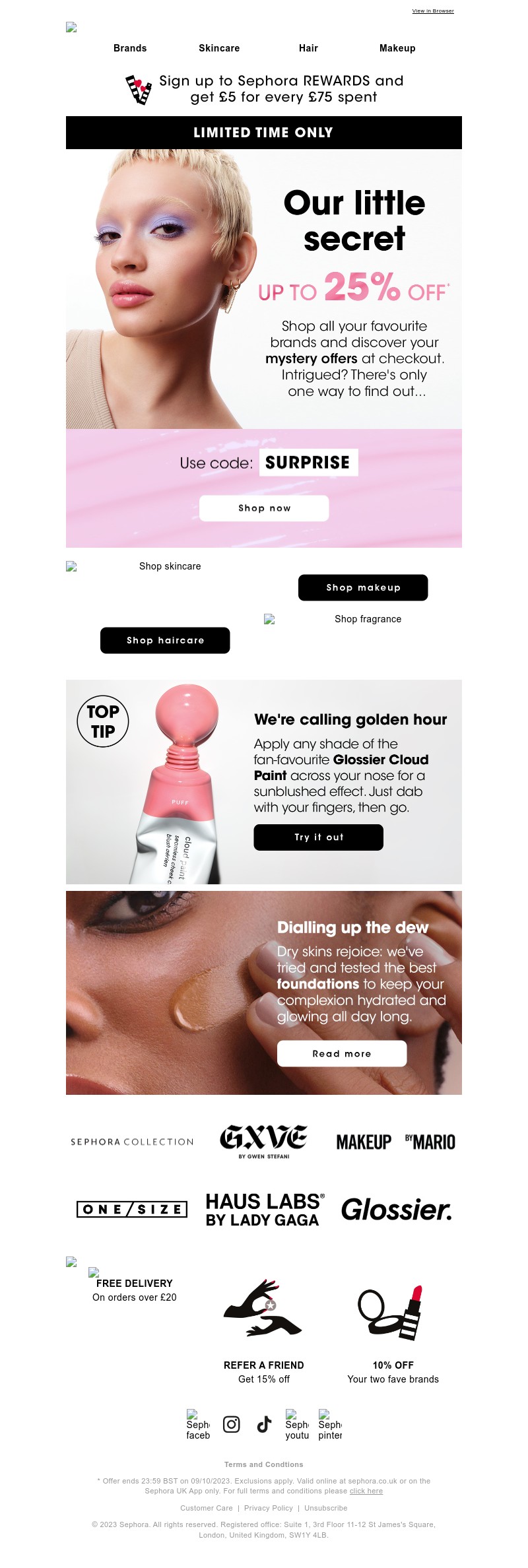Screen dimensions: 528x1568
Task: Click the Shop now button
Action: (264, 508)
